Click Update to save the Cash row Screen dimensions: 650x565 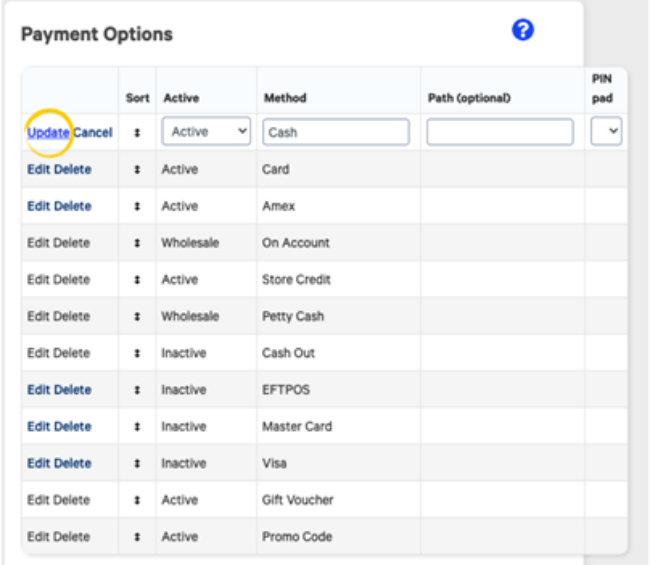48,133
